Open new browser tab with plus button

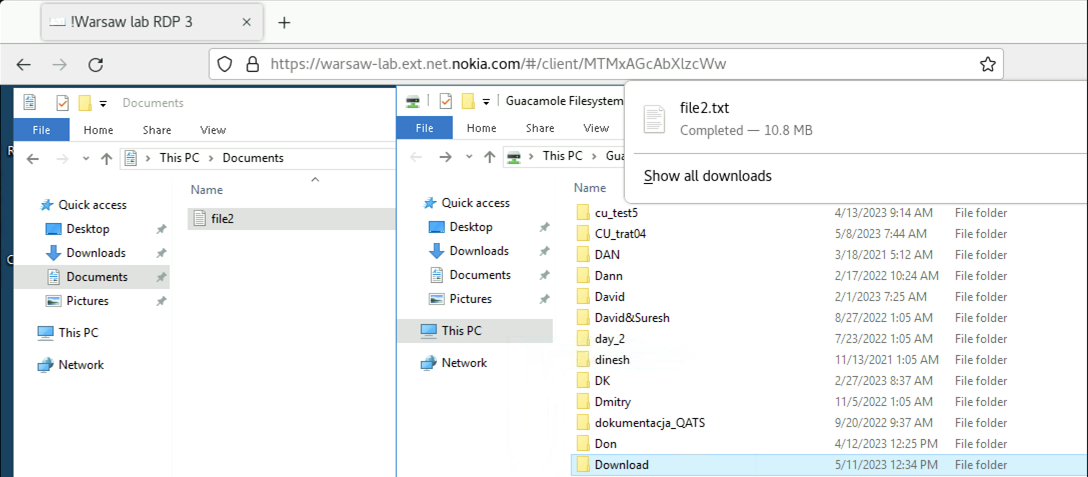point(284,23)
